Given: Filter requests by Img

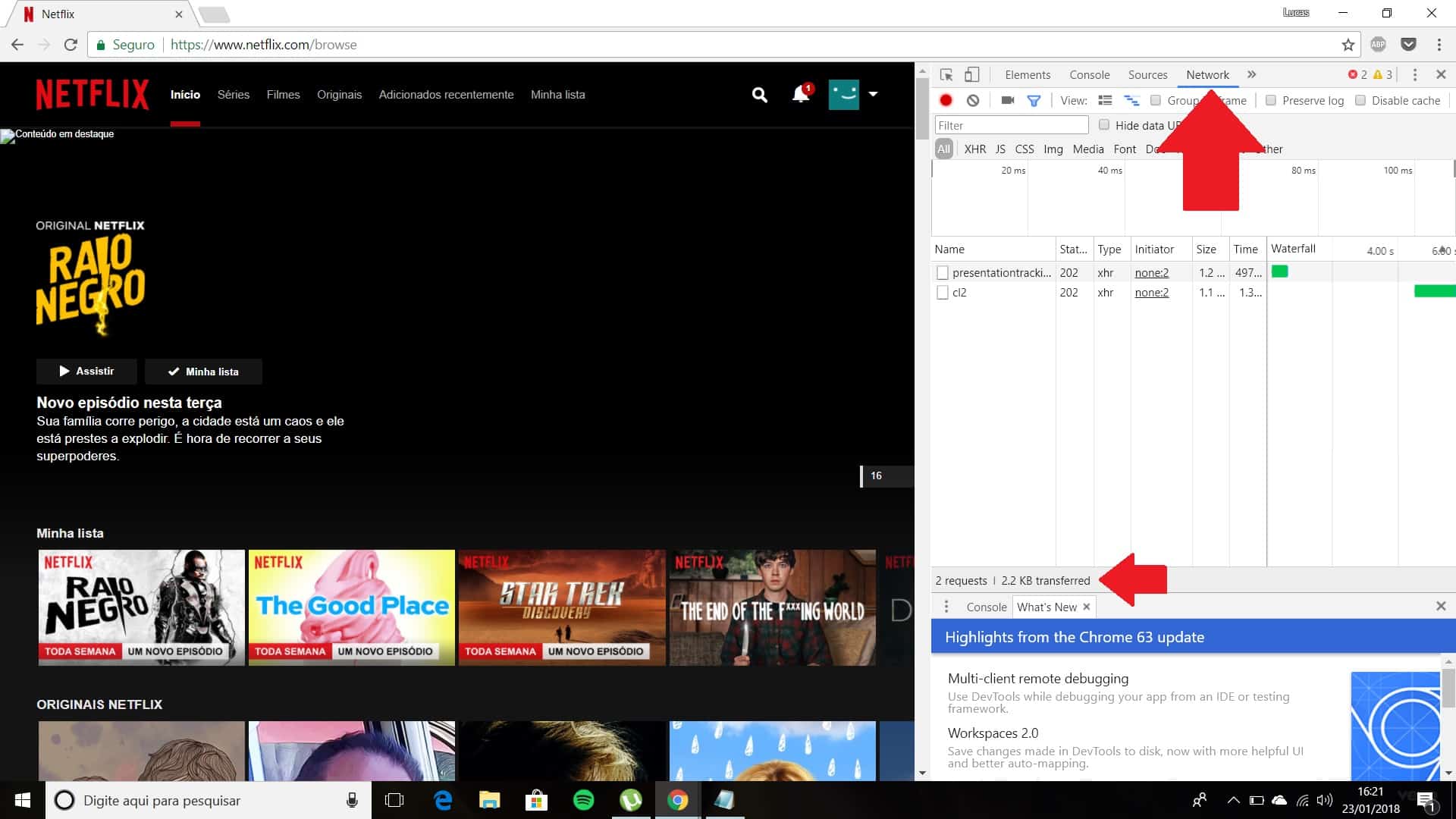Looking at the screenshot, I should [x=1053, y=149].
